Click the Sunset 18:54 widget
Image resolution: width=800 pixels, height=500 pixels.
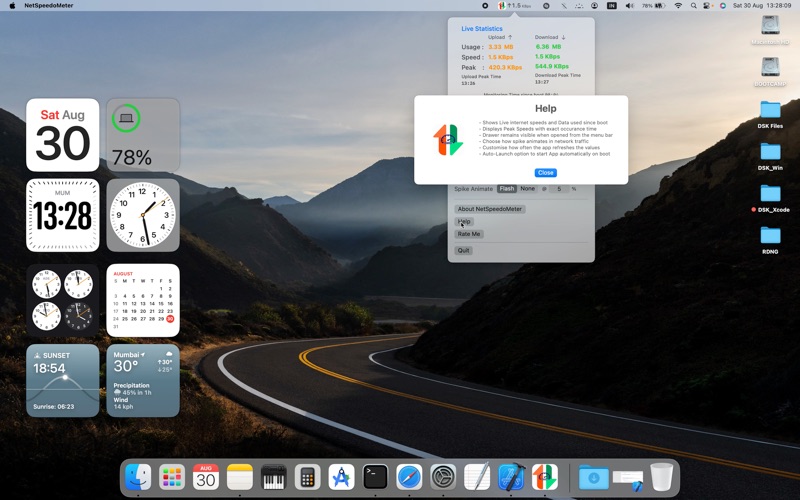[63, 381]
